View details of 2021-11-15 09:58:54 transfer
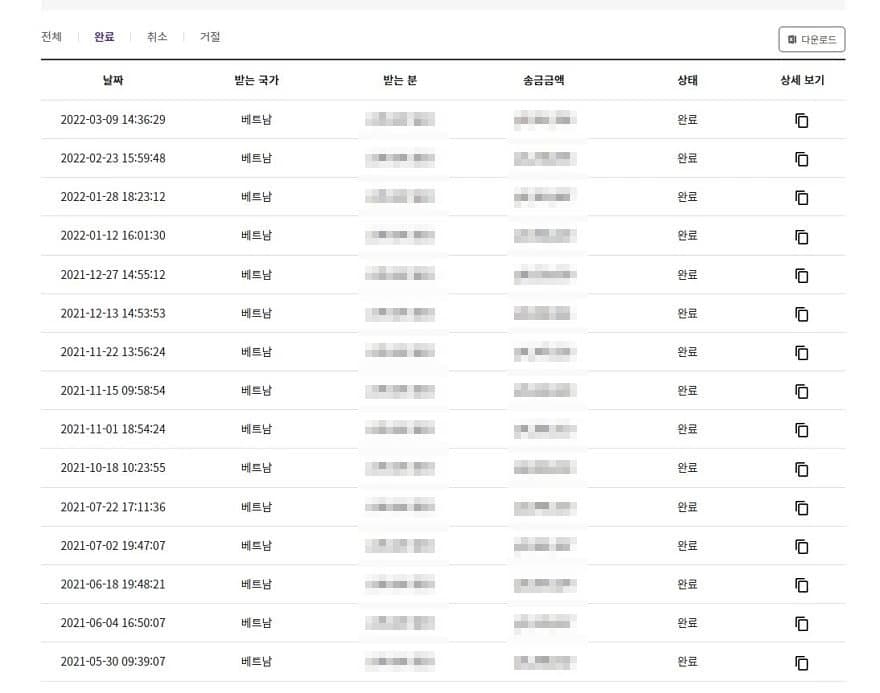This screenshot has height=693, width=880. pyautogui.click(x=801, y=391)
